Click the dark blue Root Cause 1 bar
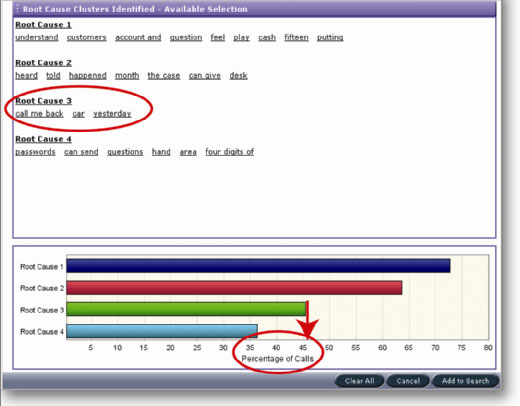Viewport: 520px width, 406px height. click(258, 266)
